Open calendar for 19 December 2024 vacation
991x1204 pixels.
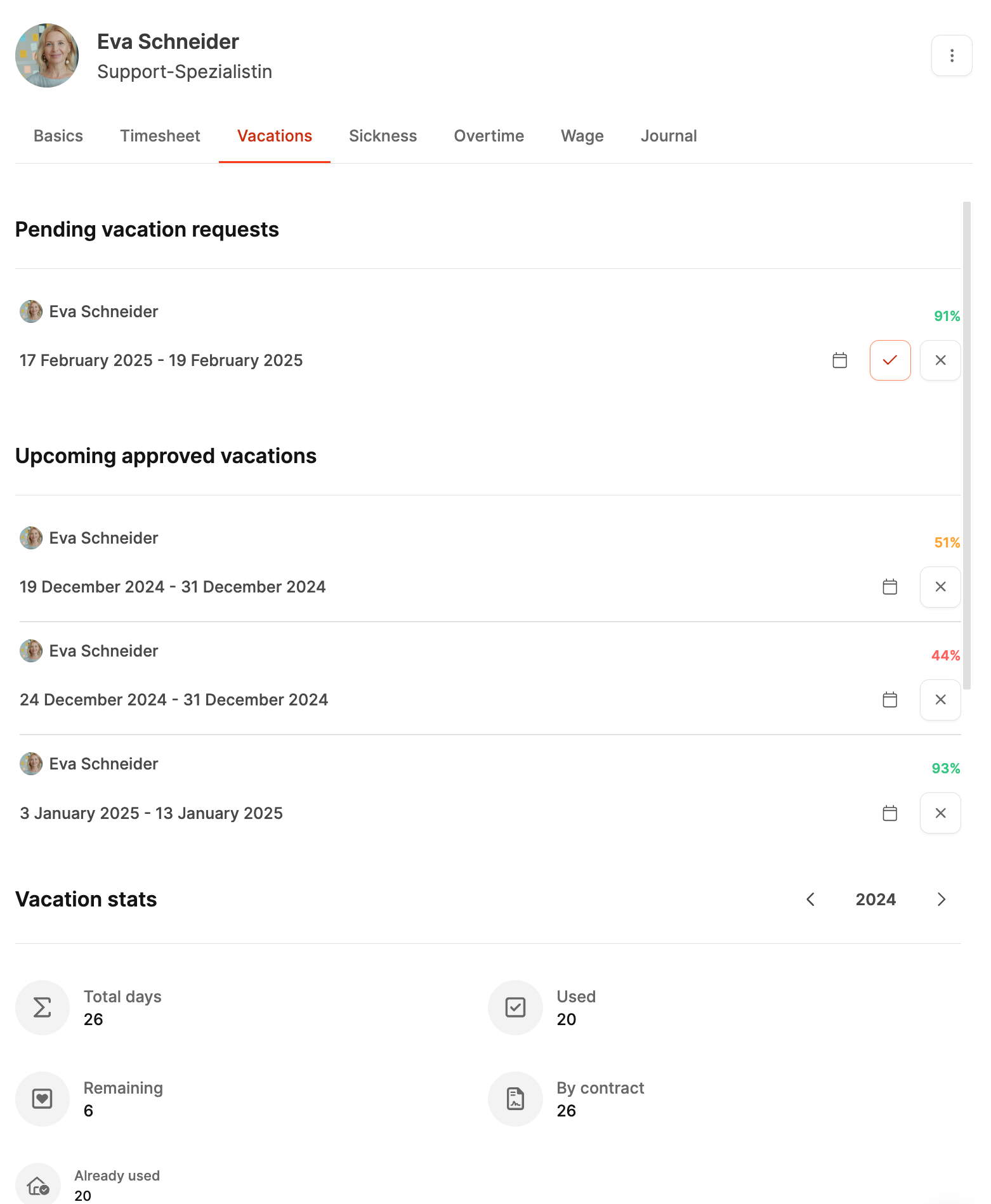click(x=889, y=587)
